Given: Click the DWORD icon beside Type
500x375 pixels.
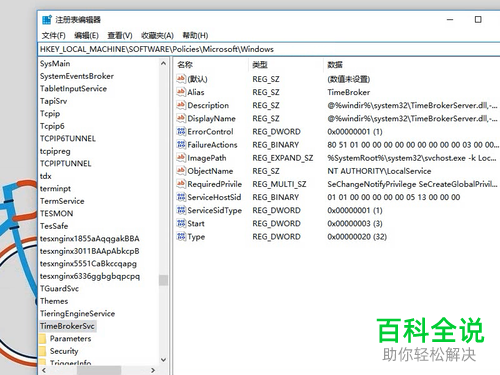Looking at the screenshot, I should click(181, 236).
